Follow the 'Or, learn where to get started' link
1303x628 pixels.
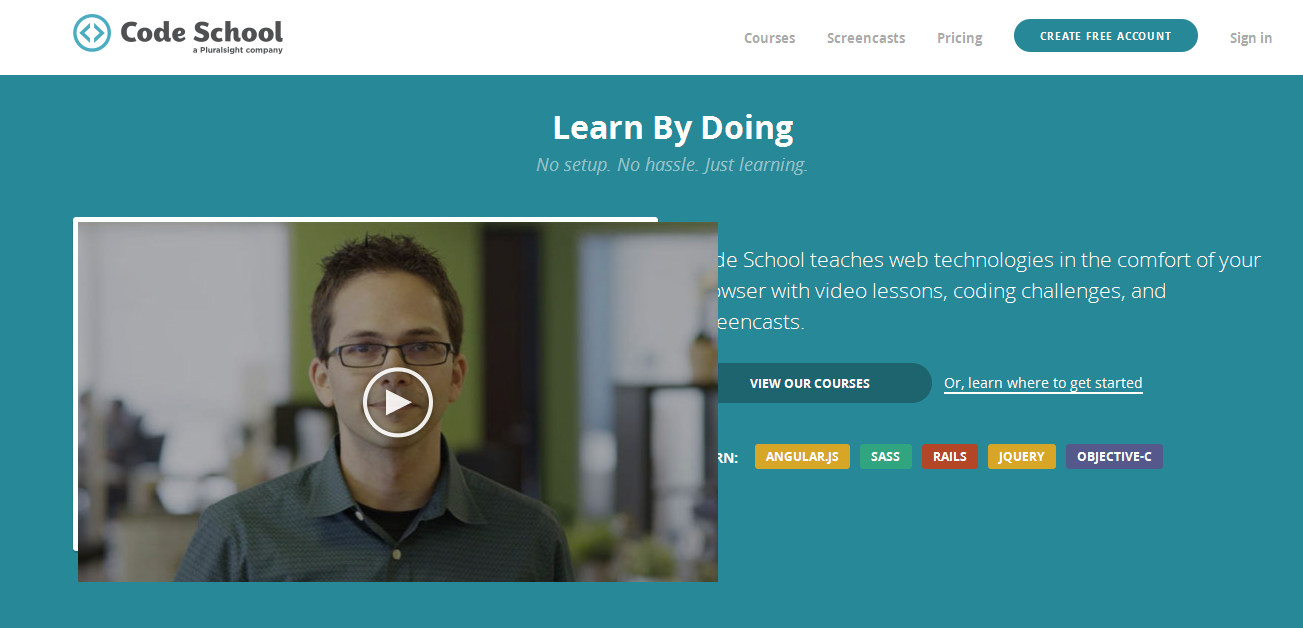pyautogui.click(x=1043, y=383)
